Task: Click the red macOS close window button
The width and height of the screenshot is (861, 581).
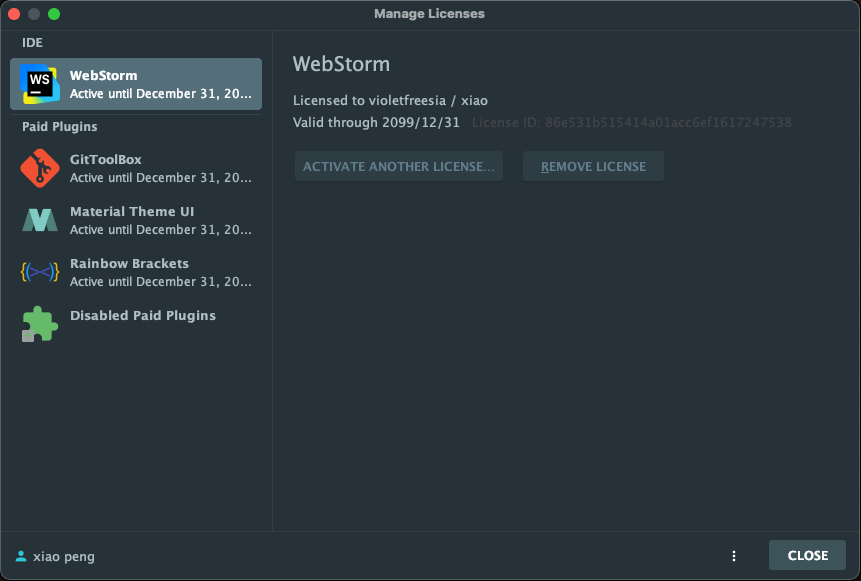Action: pos(14,14)
